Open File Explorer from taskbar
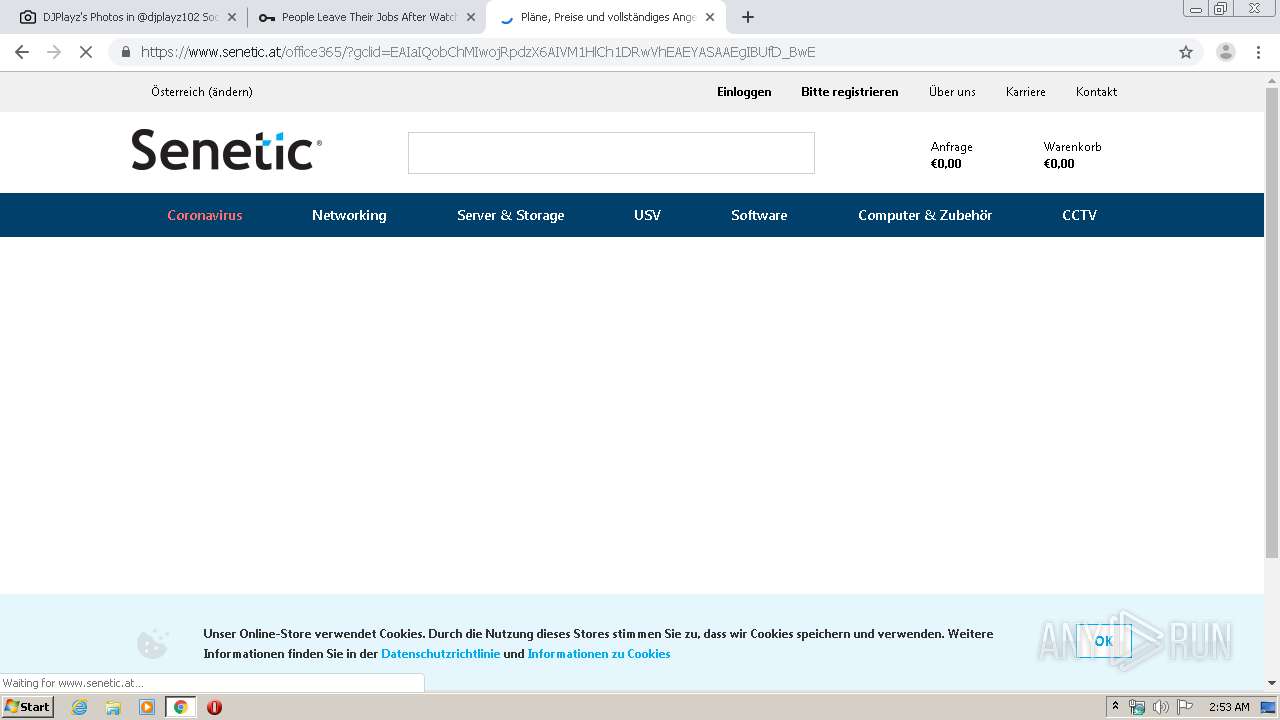Image resolution: width=1280 pixels, height=720 pixels. [113, 707]
